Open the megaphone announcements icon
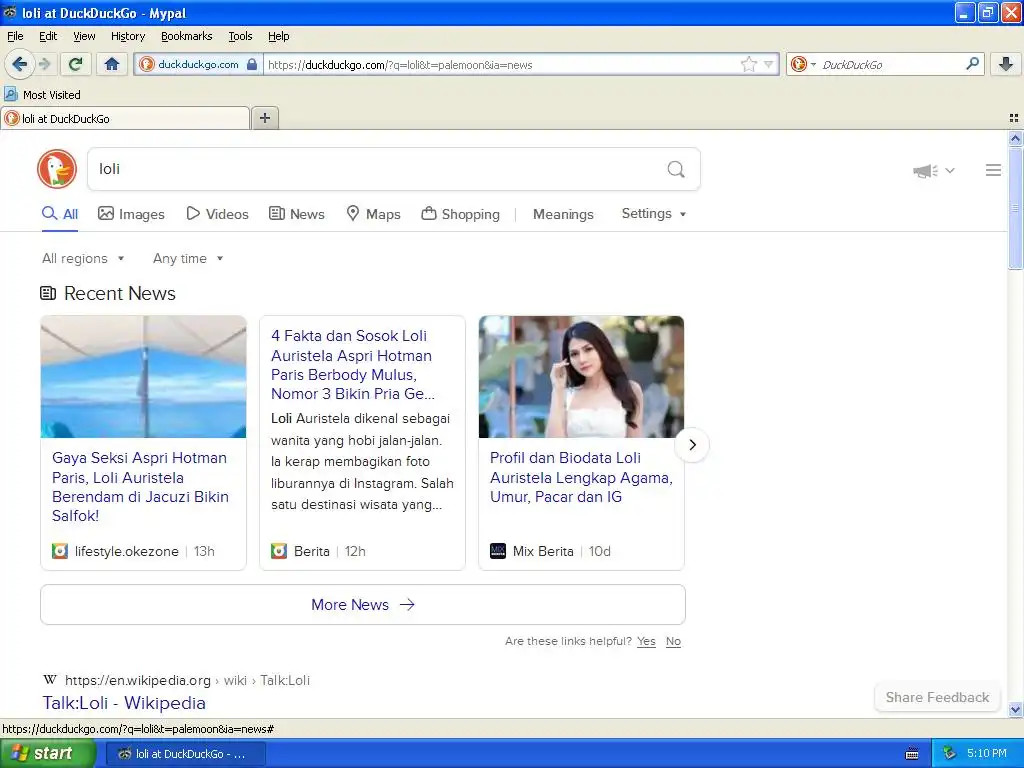This screenshot has height=768, width=1024. coord(925,171)
